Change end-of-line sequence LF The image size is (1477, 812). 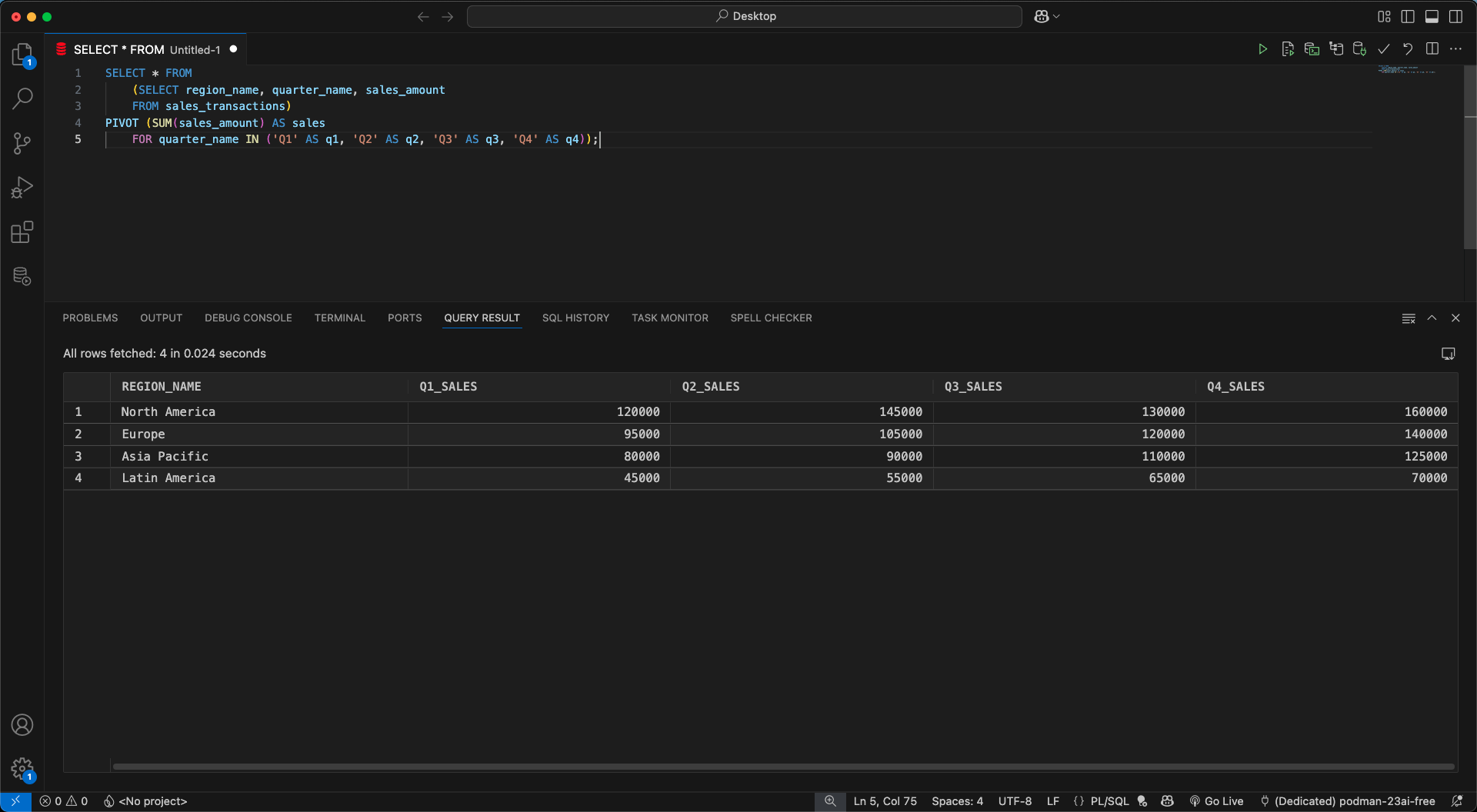(x=1053, y=801)
